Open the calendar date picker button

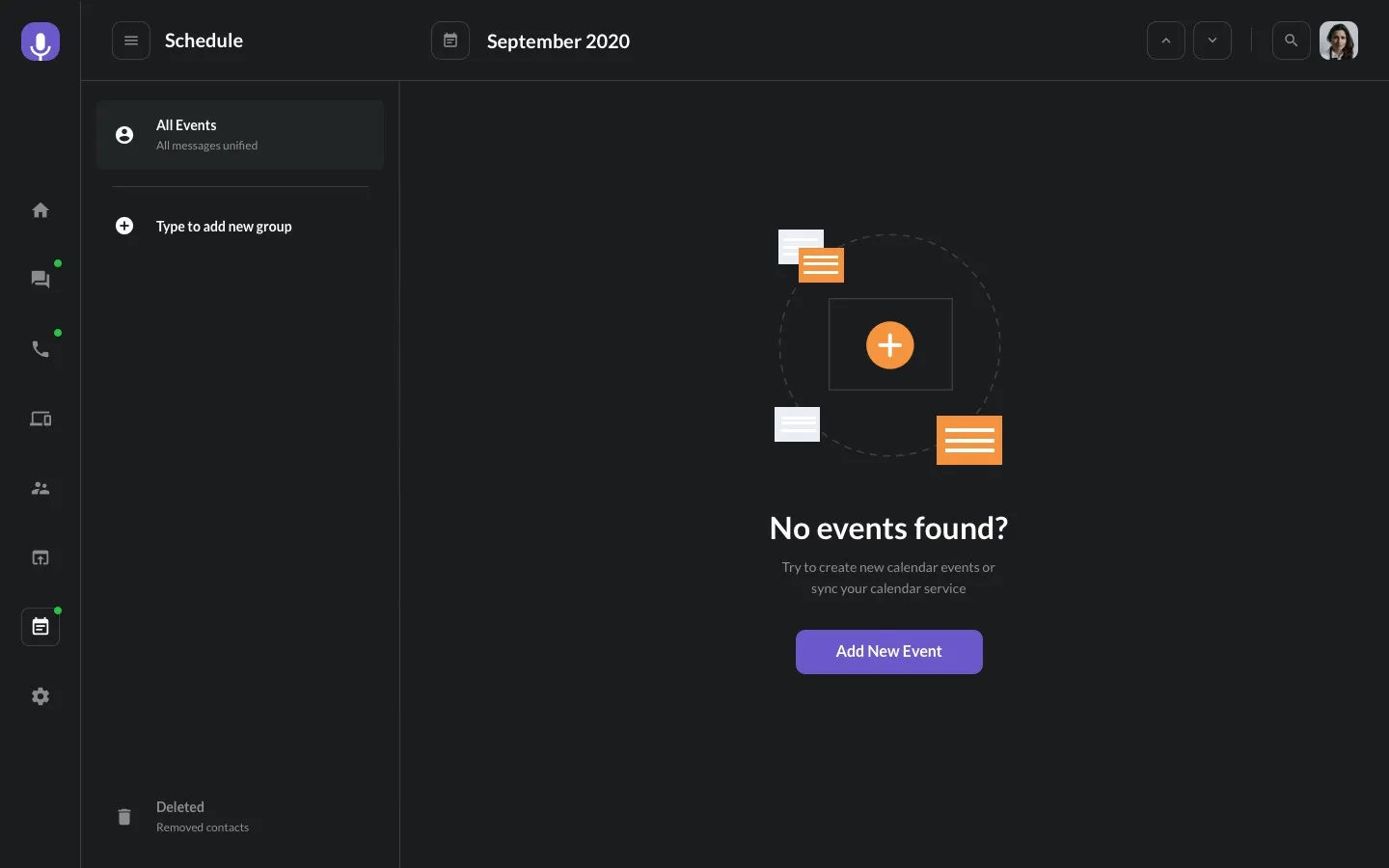pyautogui.click(x=450, y=41)
